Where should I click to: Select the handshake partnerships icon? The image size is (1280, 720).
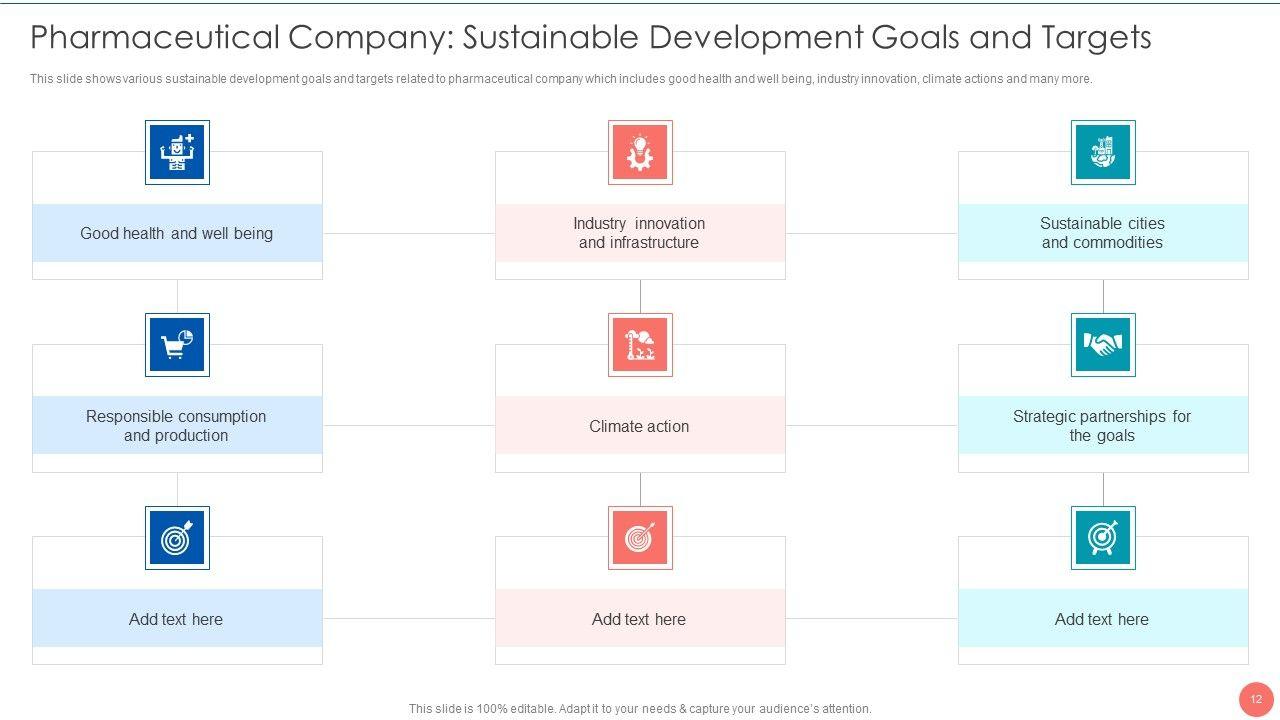[x=1103, y=345]
